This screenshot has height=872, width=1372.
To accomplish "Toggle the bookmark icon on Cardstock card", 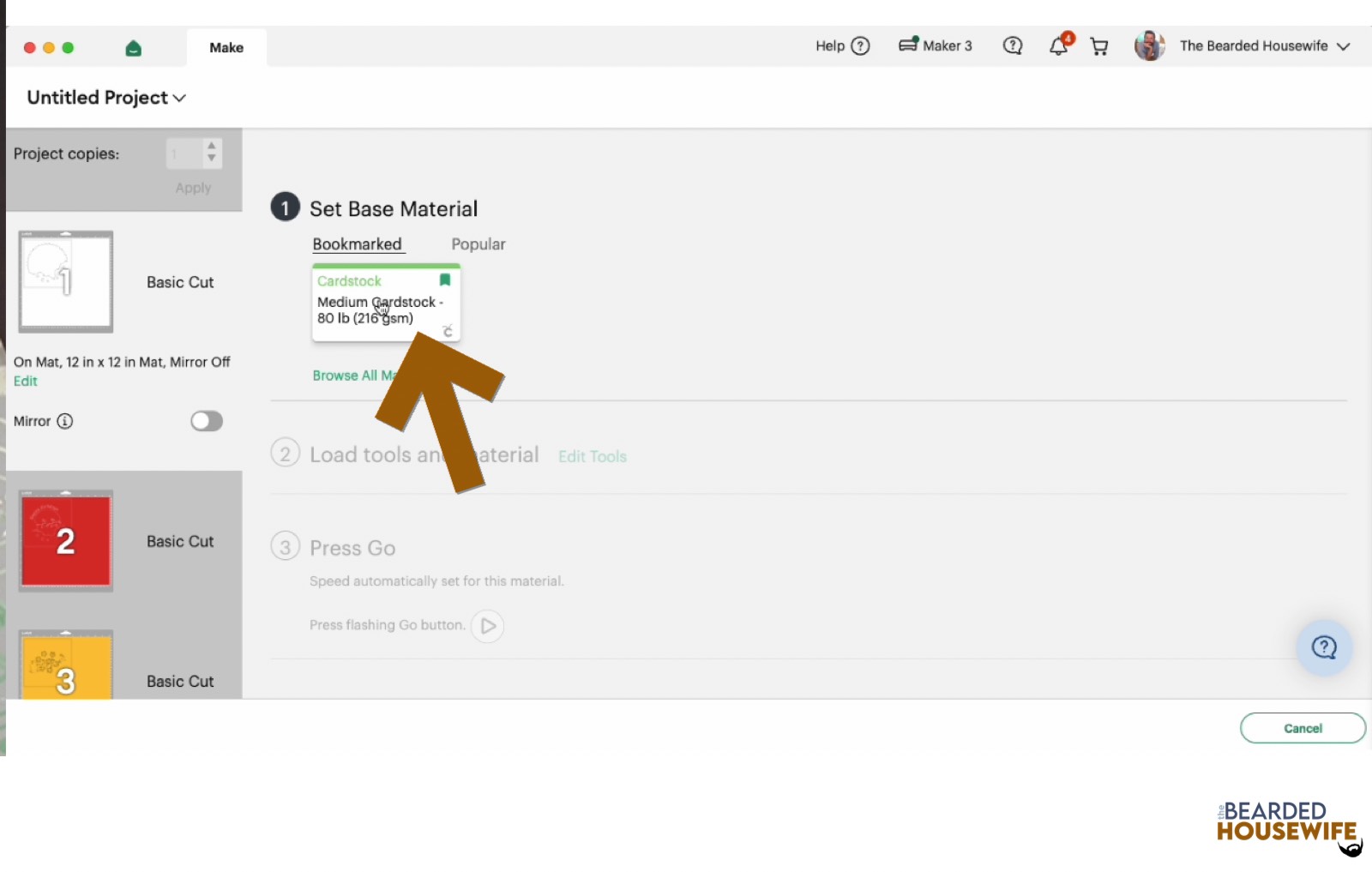I will coord(445,280).
